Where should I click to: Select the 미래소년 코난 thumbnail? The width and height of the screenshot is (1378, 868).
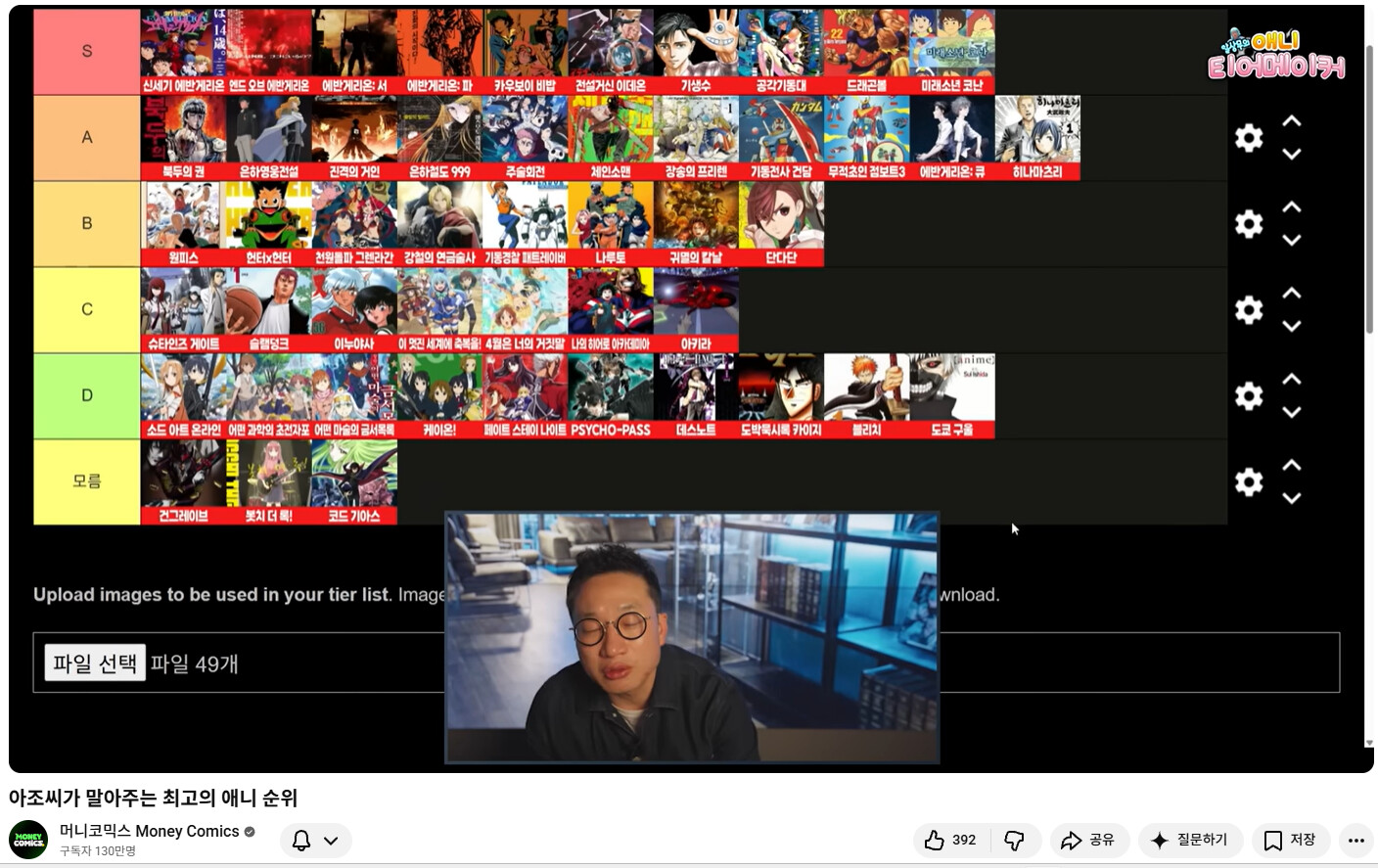952,52
